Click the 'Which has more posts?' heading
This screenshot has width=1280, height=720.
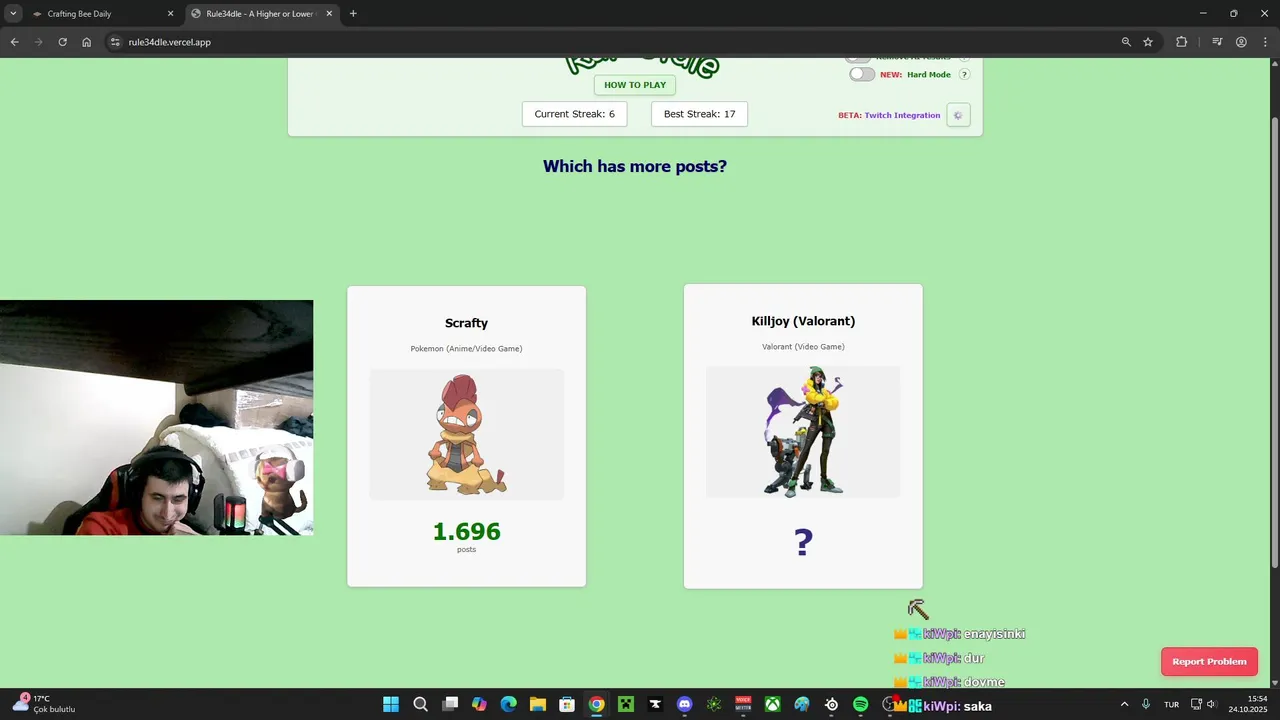634,166
